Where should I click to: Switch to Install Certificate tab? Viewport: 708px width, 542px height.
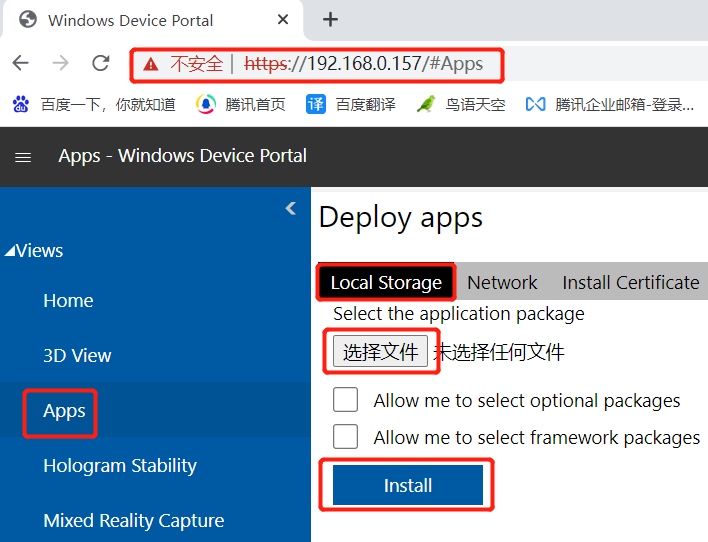[x=630, y=283]
